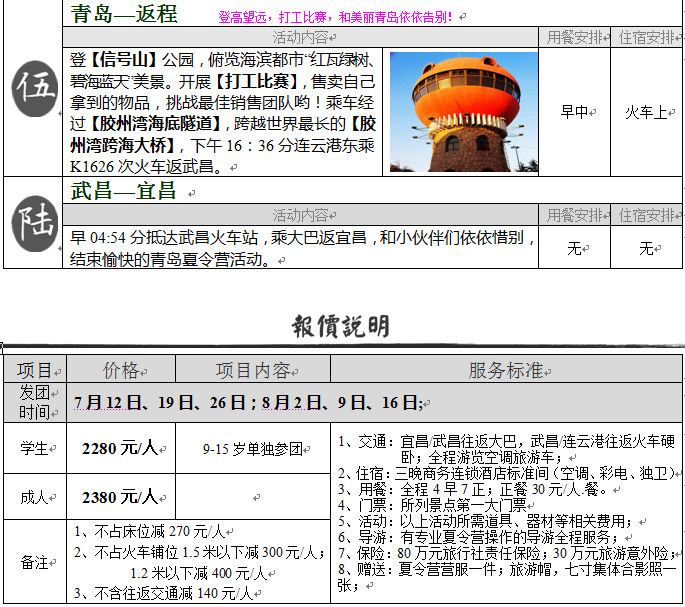The height and width of the screenshot is (607, 685).
Task: Click the heading 武昌—宜昌
Action: (123, 191)
